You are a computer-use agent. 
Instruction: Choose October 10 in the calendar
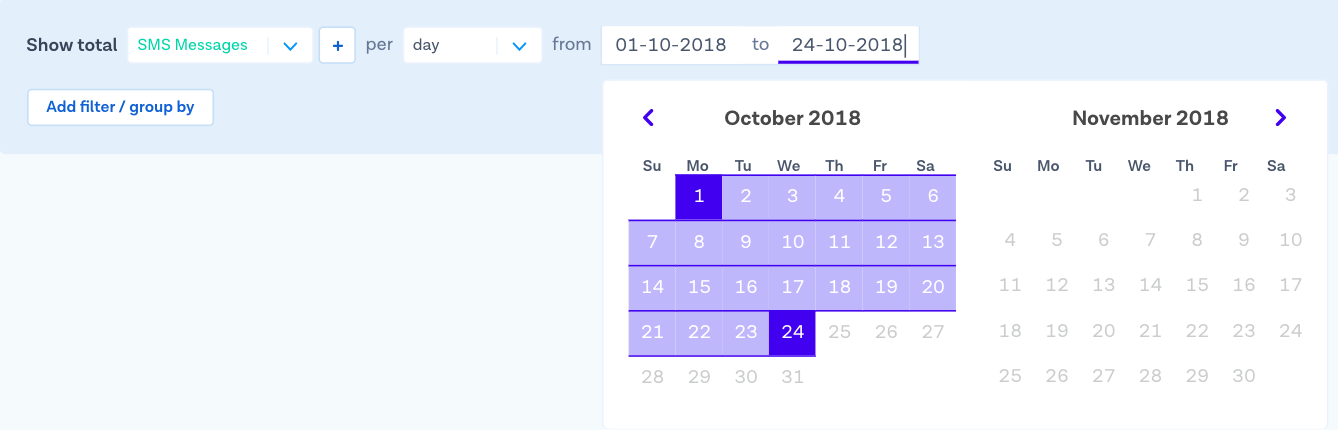793,242
